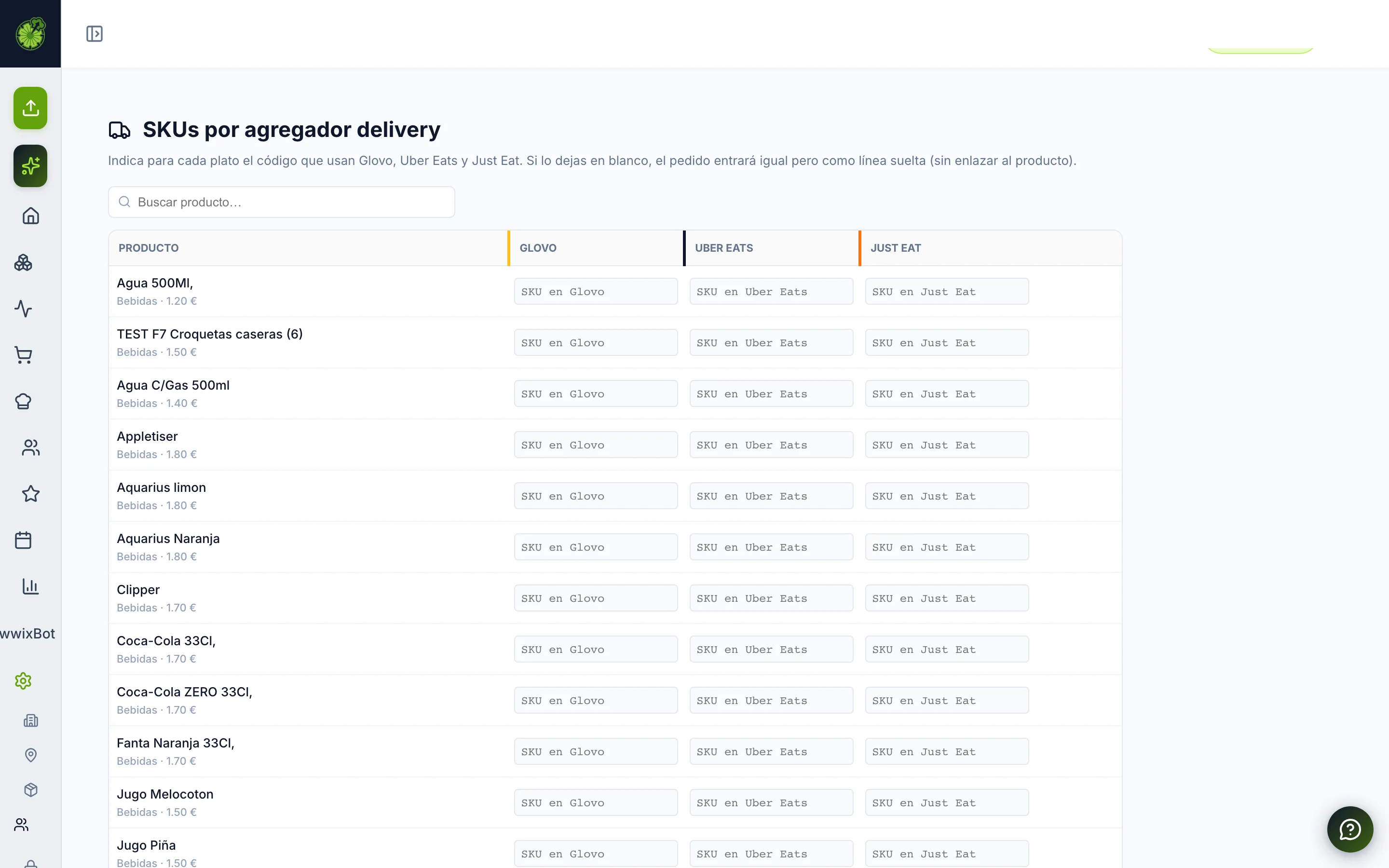1389x868 pixels.
Task: Click Glovo SKU field for Appletiser
Action: pos(596,445)
